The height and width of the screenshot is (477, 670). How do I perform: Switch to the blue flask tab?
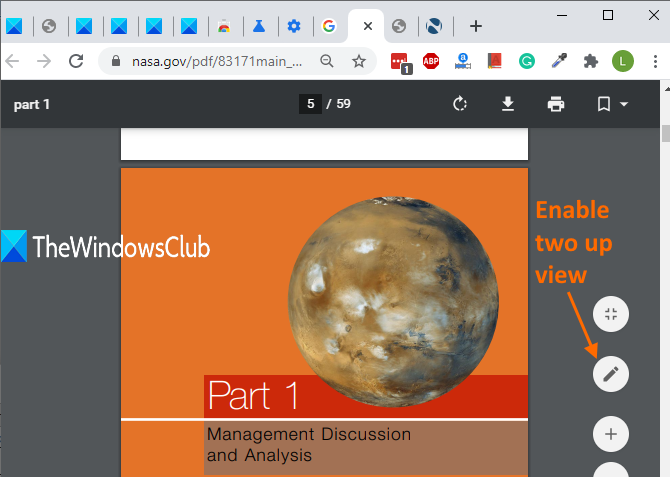click(259, 26)
